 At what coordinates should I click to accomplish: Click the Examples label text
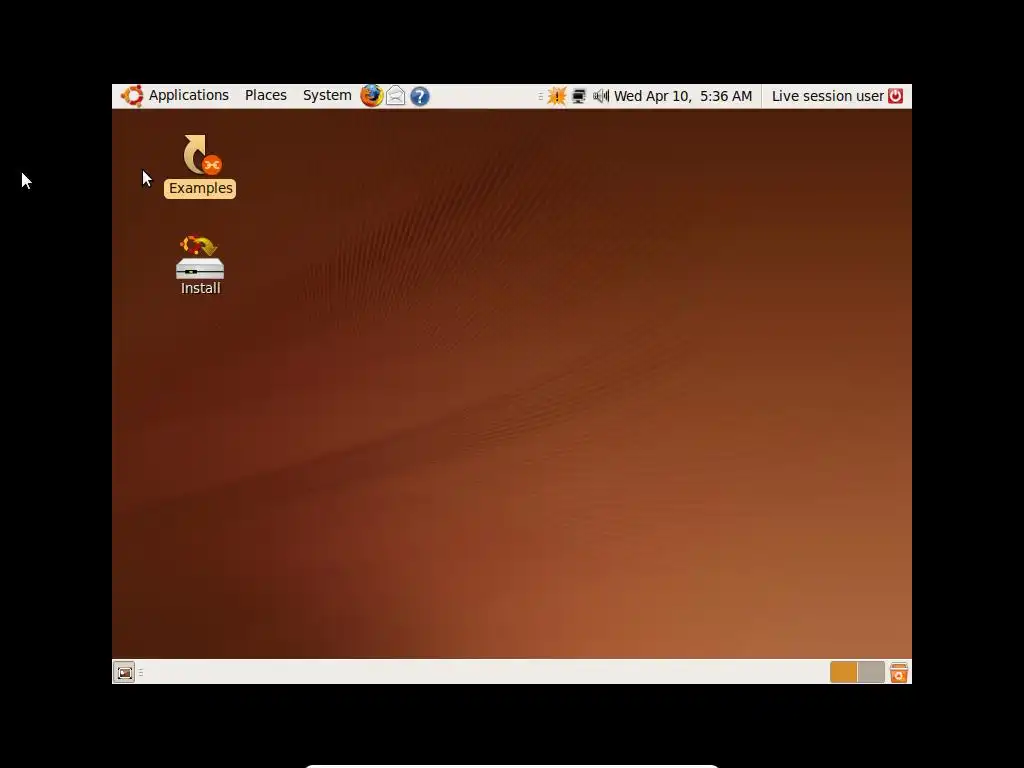click(200, 188)
